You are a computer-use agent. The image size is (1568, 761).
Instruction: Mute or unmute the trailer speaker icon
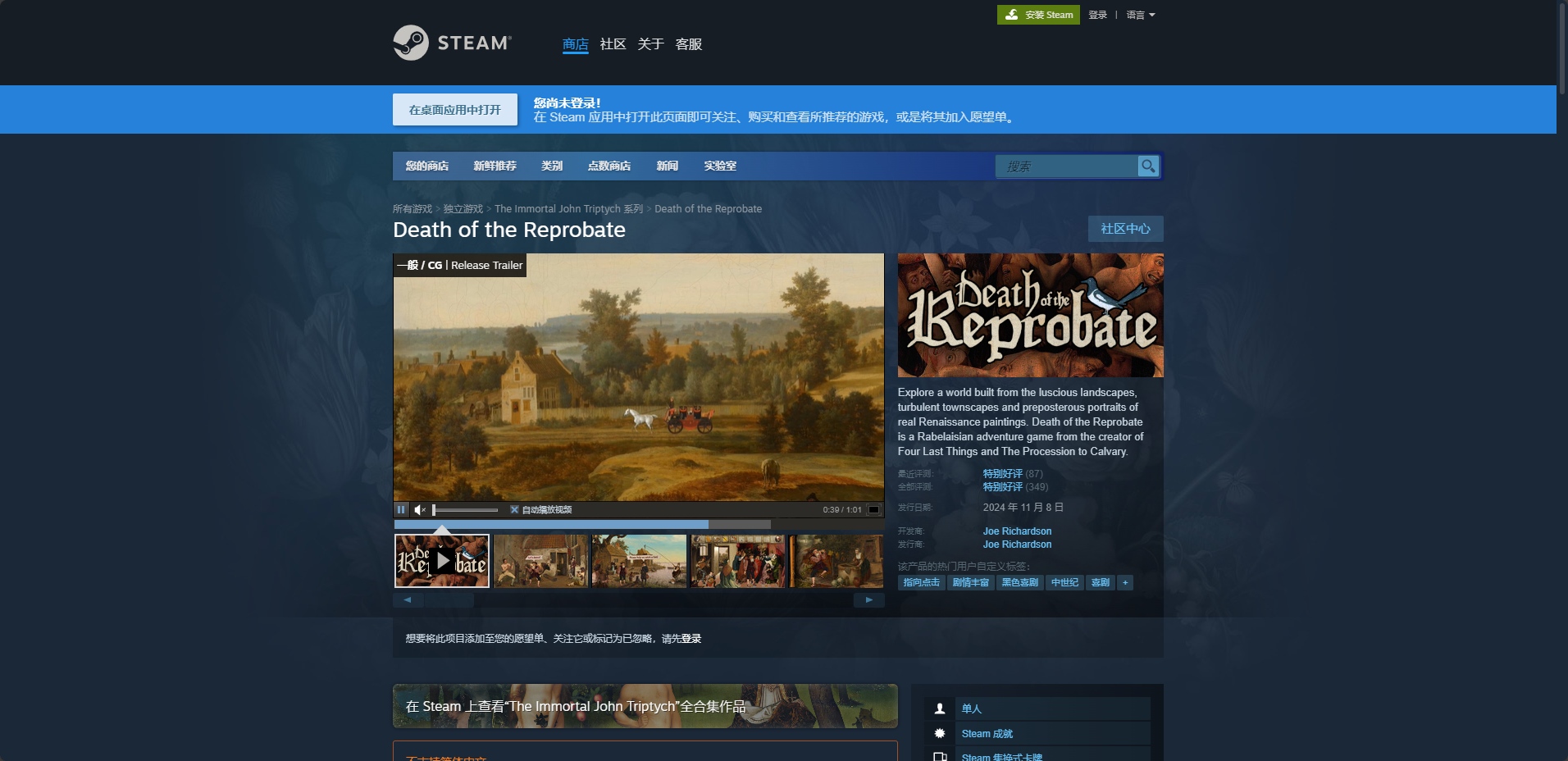[x=420, y=509]
